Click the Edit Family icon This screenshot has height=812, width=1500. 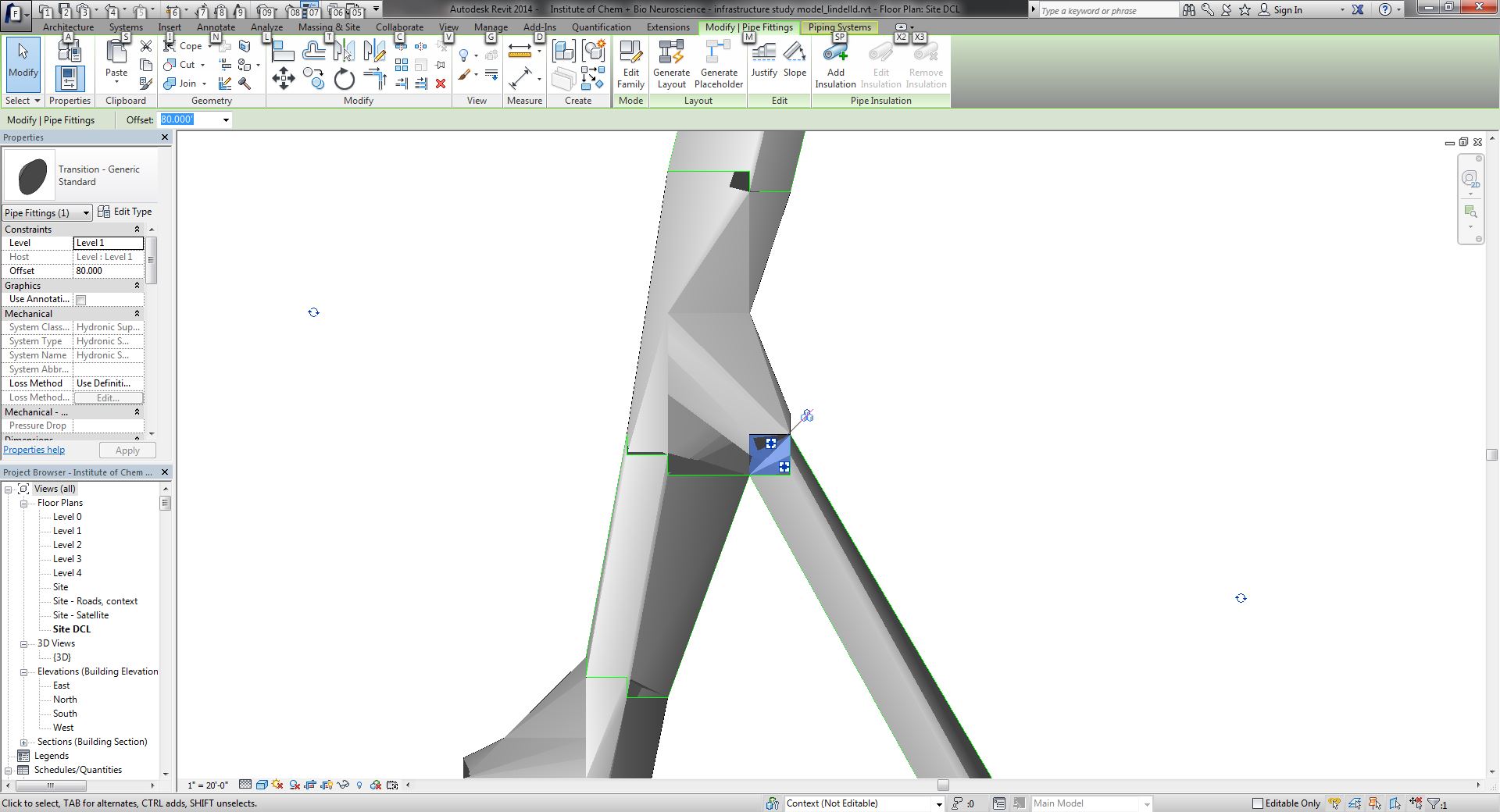(x=630, y=64)
